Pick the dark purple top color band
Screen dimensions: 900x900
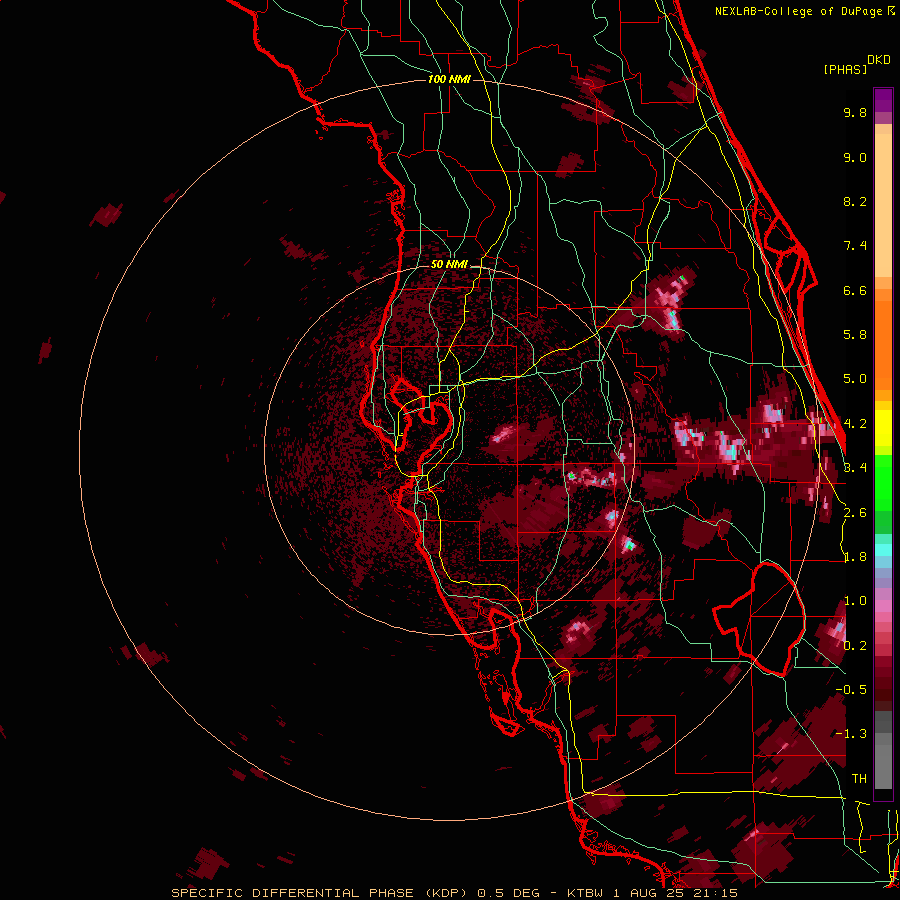click(883, 100)
